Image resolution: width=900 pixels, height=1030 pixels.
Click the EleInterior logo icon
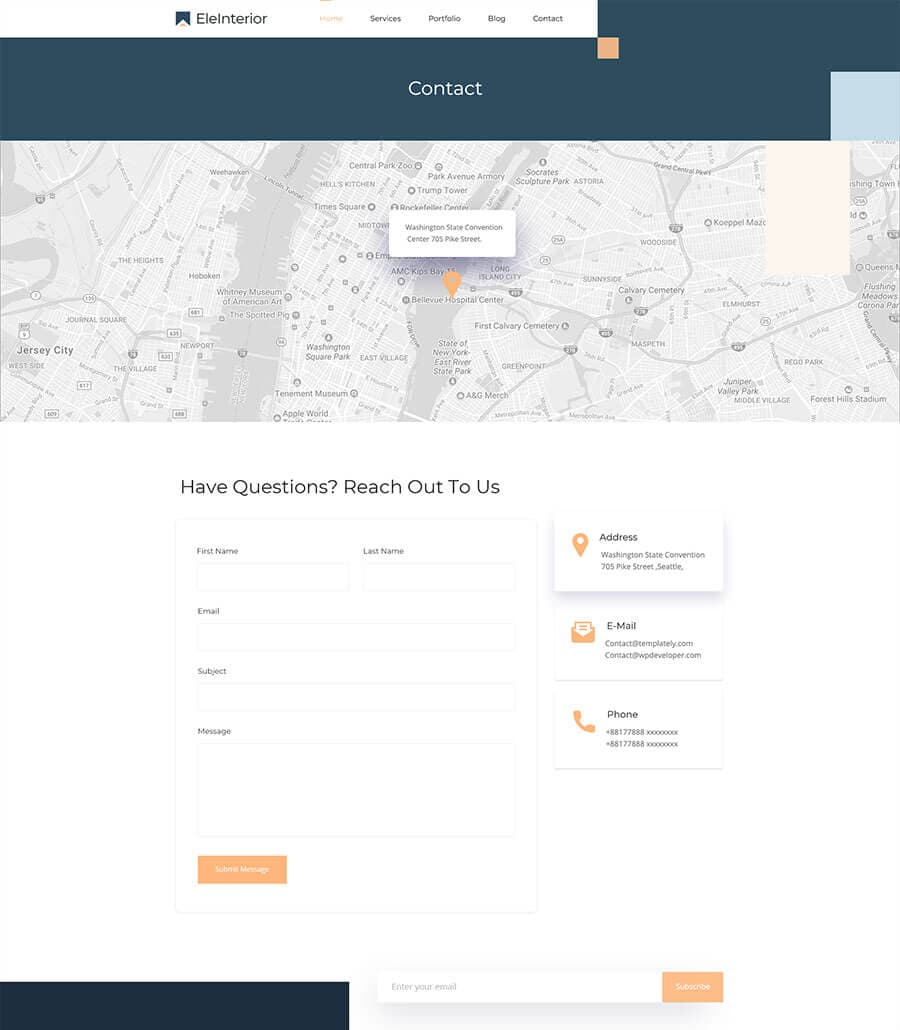[183, 18]
